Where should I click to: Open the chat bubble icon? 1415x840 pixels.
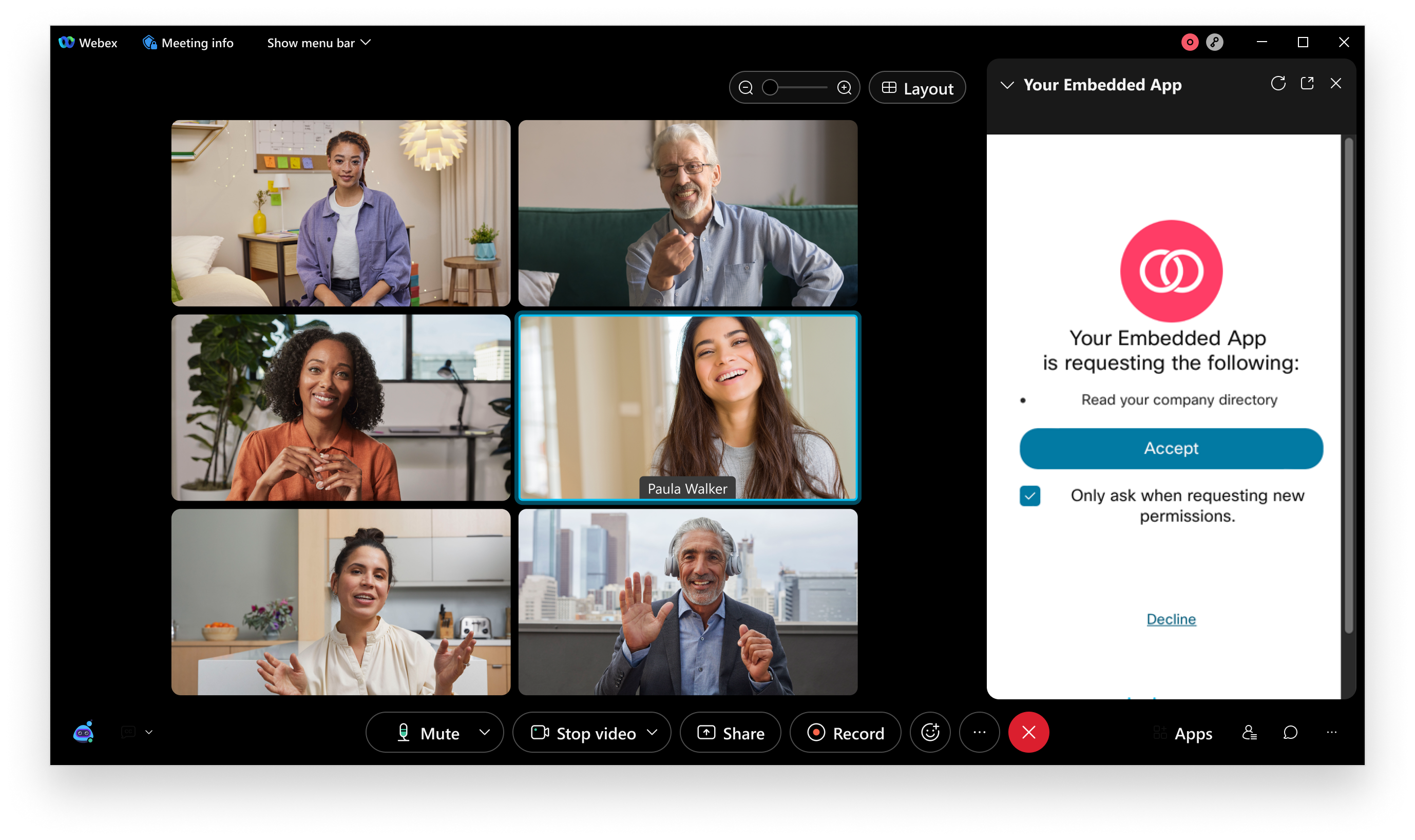[1290, 733]
